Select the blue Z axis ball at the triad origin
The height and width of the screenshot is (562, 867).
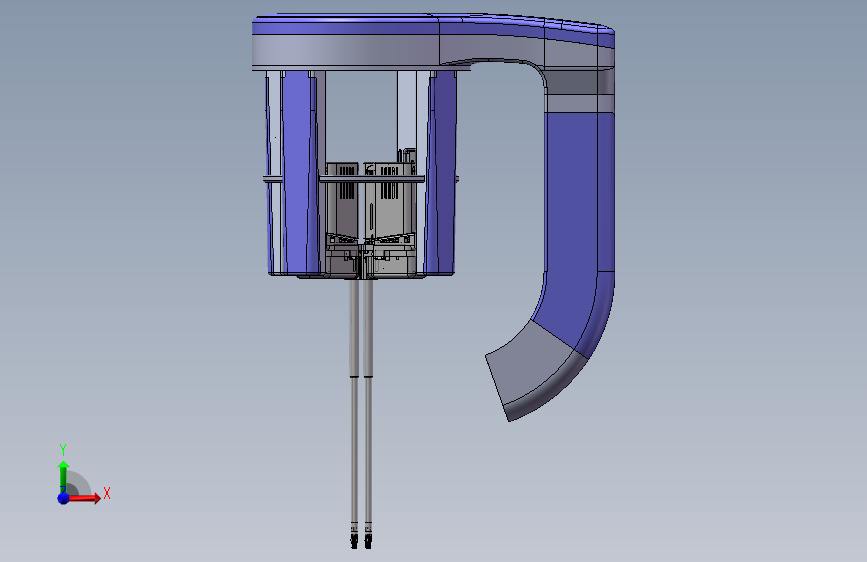63,498
